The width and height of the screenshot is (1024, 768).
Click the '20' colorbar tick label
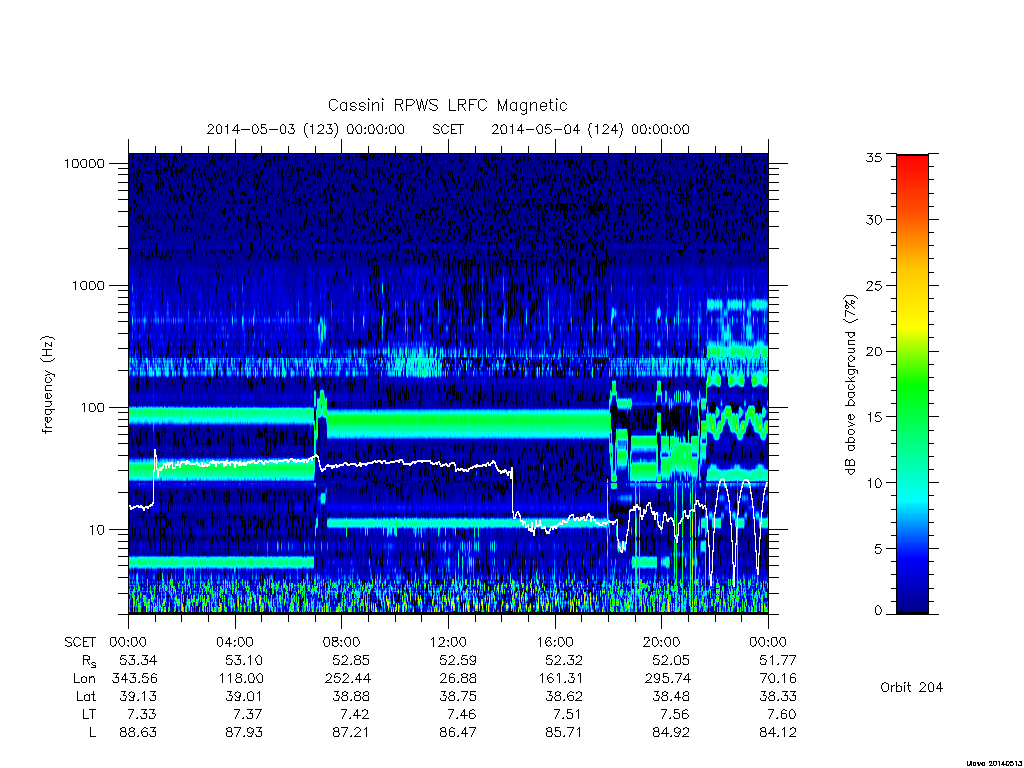873,351
